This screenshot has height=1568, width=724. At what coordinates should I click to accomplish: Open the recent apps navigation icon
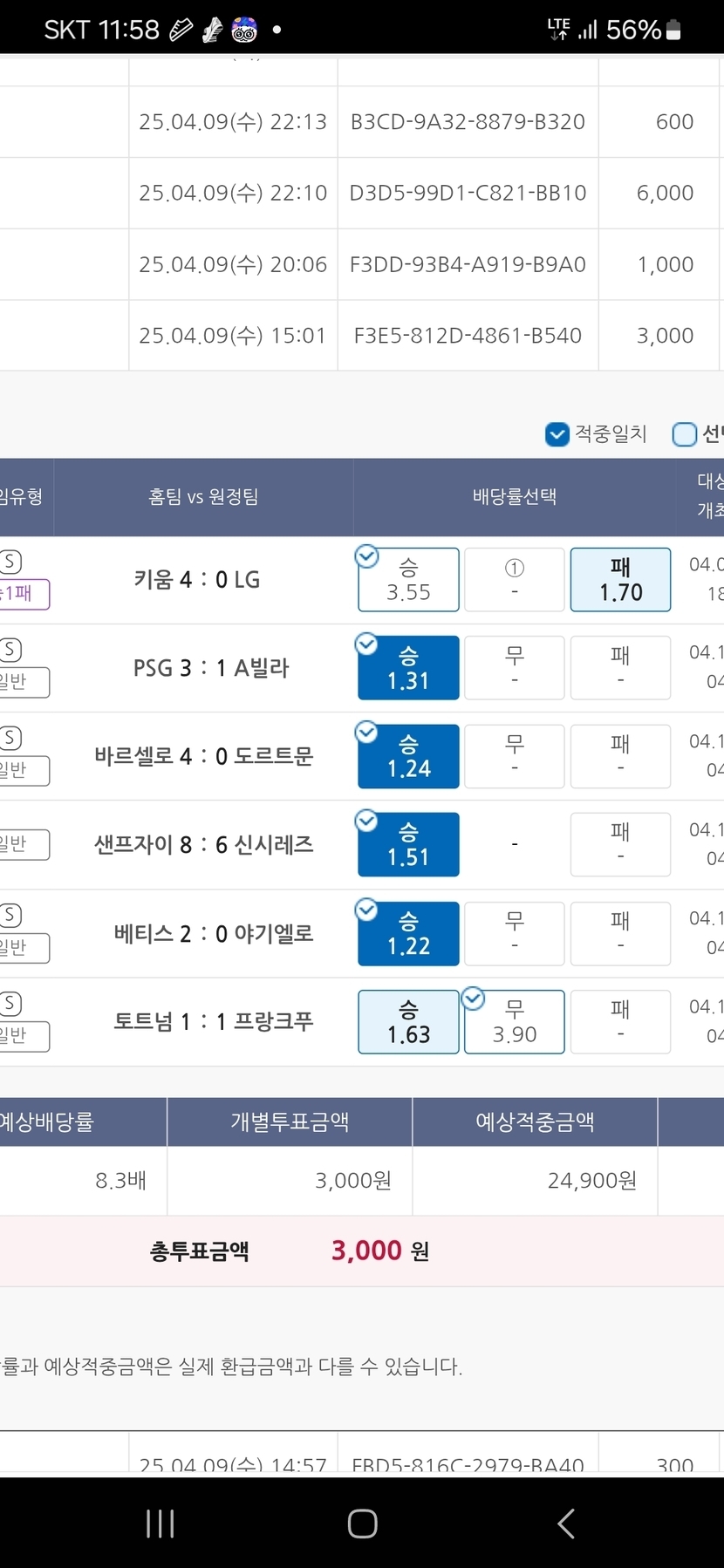click(161, 1524)
